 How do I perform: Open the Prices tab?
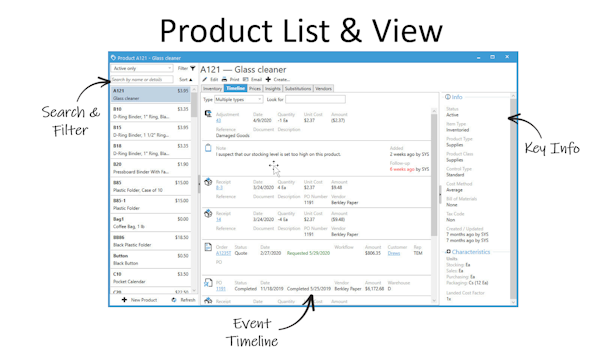pos(255,89)
